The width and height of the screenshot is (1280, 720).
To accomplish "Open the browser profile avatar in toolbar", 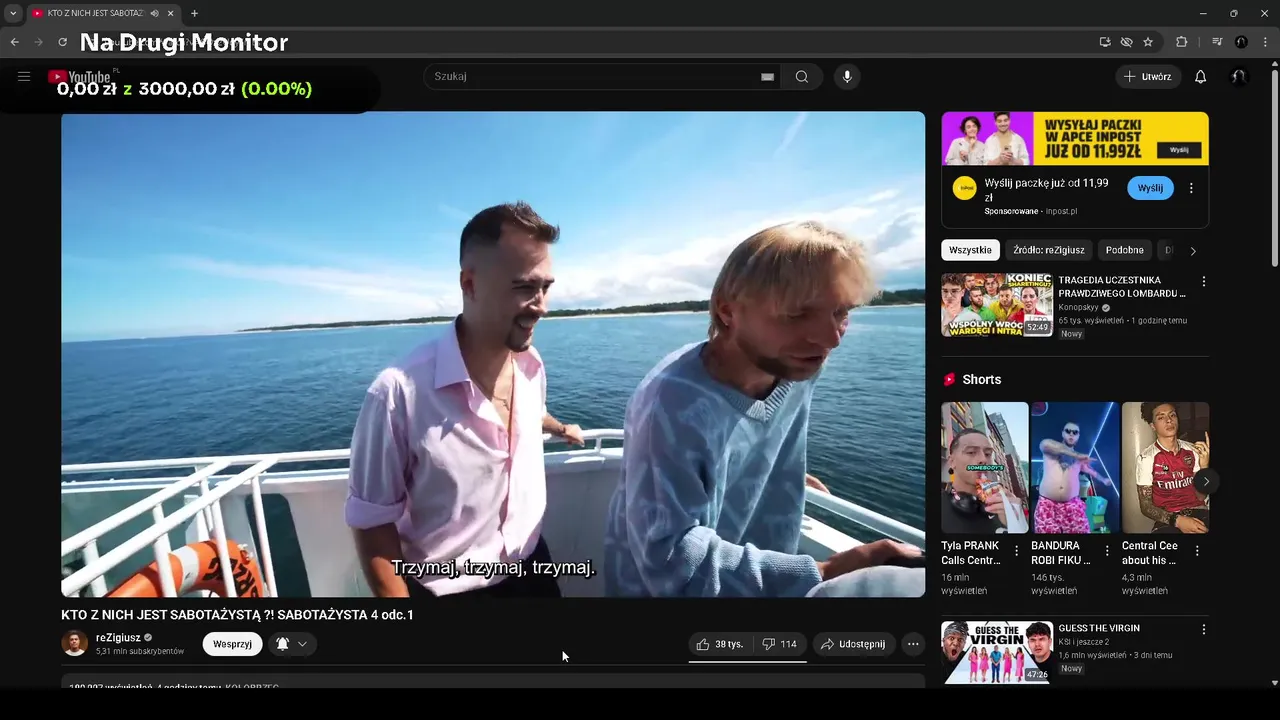I will pyautogui.click(x=1241, y=42).
